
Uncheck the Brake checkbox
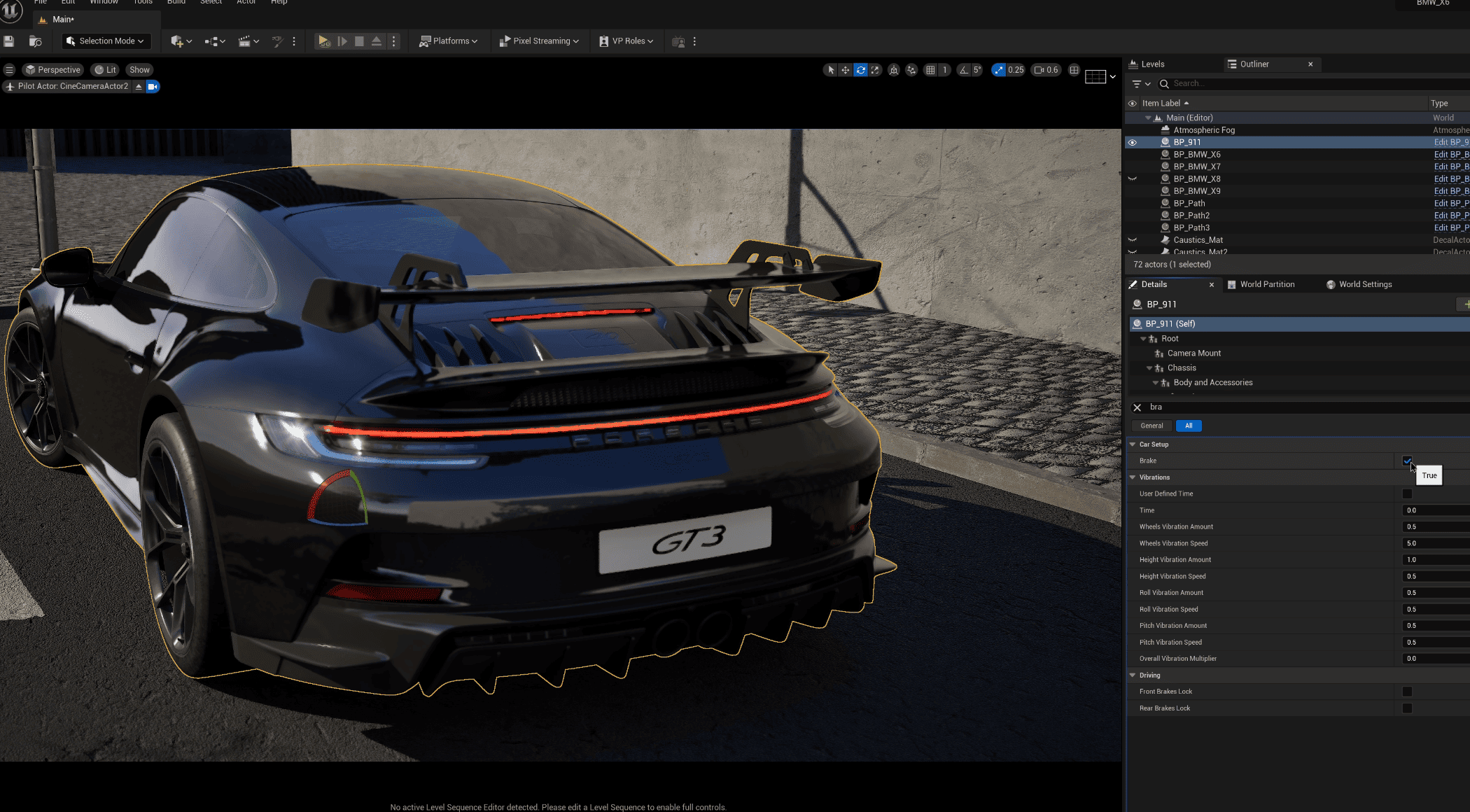[x=1407, y=461]
